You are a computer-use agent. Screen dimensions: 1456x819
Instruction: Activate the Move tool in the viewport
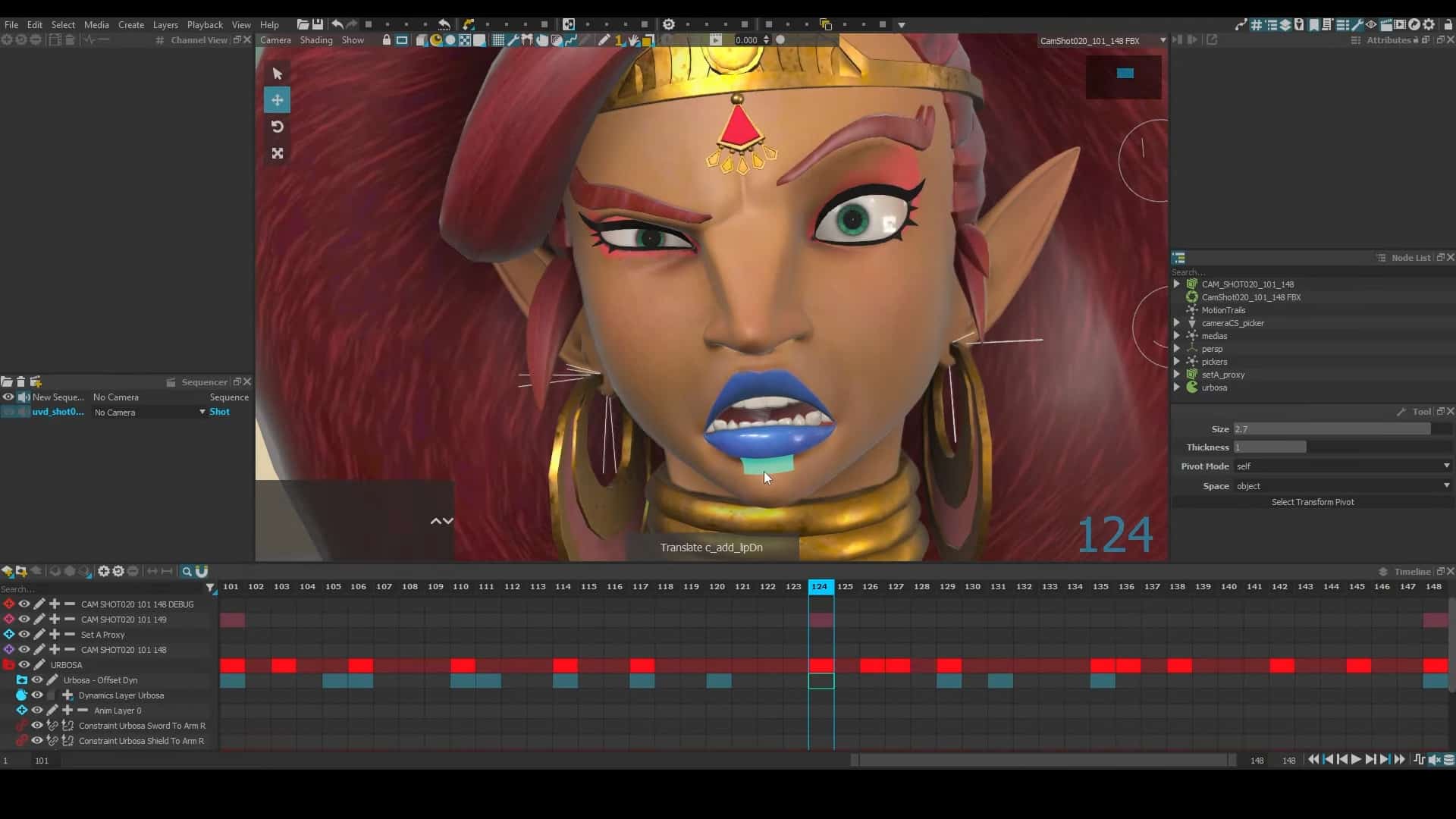[x=277, y=99]
